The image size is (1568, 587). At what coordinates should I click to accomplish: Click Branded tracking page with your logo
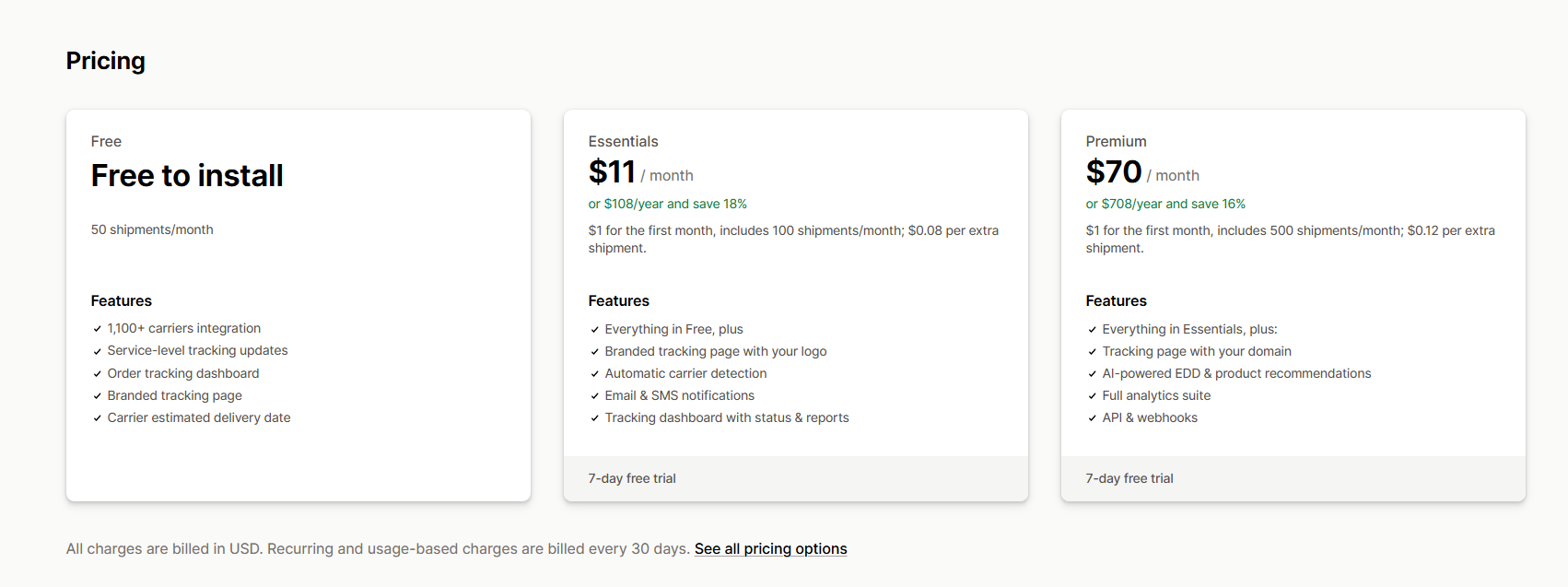click(716, 351)
